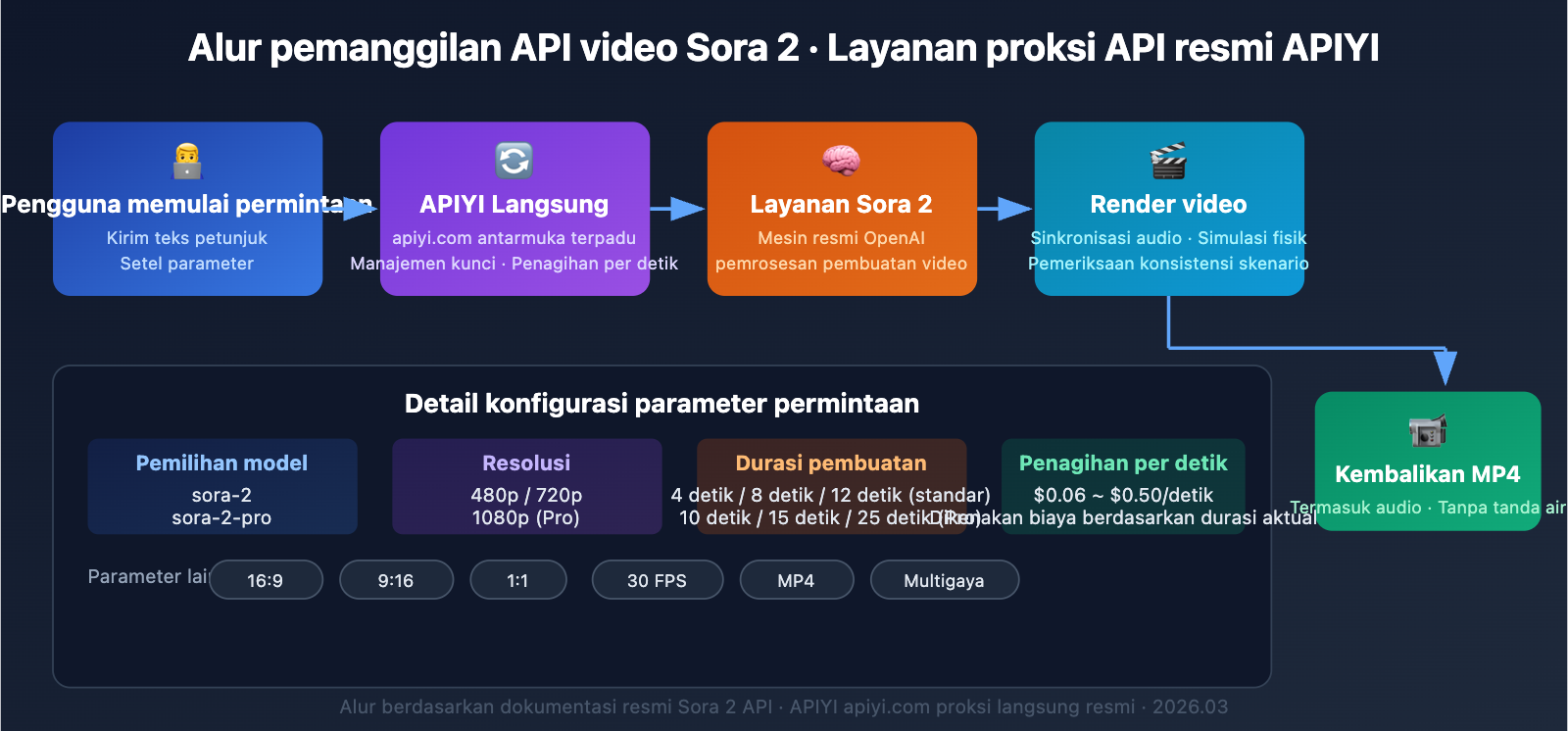Image resolution: width=1568 pixels, height=731 pixels.
Task: Click the brain icon above Layanan Sora 2
Action: click(841, 161)
